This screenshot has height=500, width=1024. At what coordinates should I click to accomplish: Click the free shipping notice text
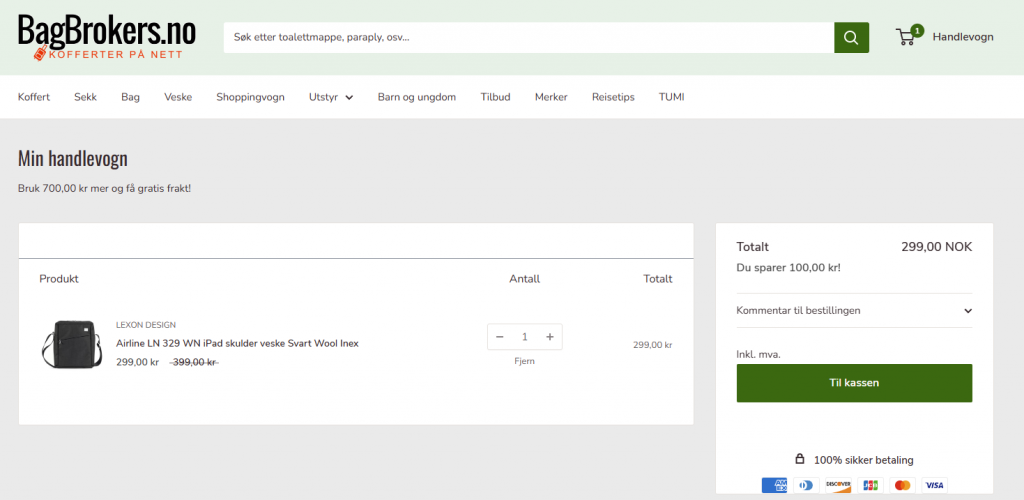[x=104, y=189]
